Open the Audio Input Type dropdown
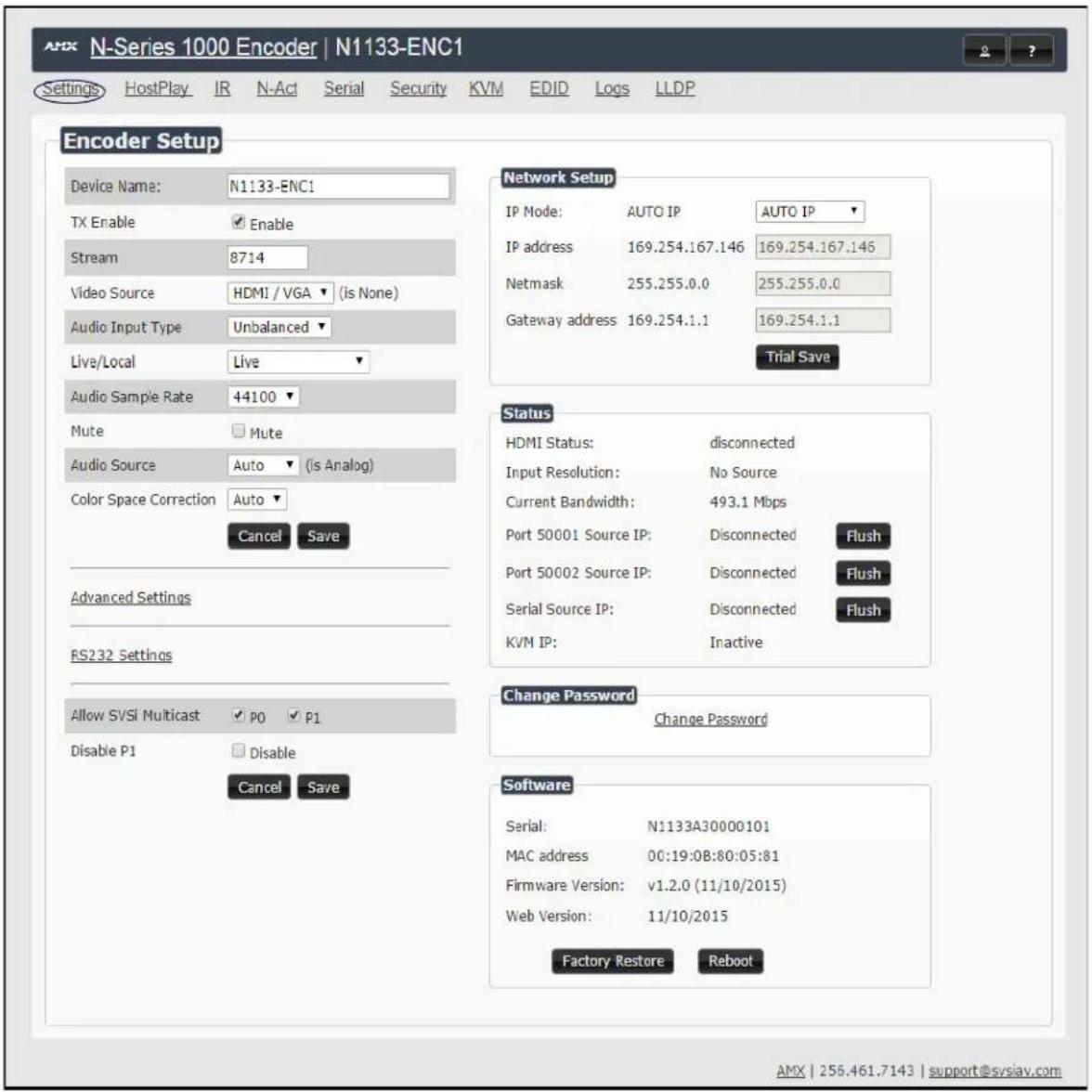 coord(279,327)
